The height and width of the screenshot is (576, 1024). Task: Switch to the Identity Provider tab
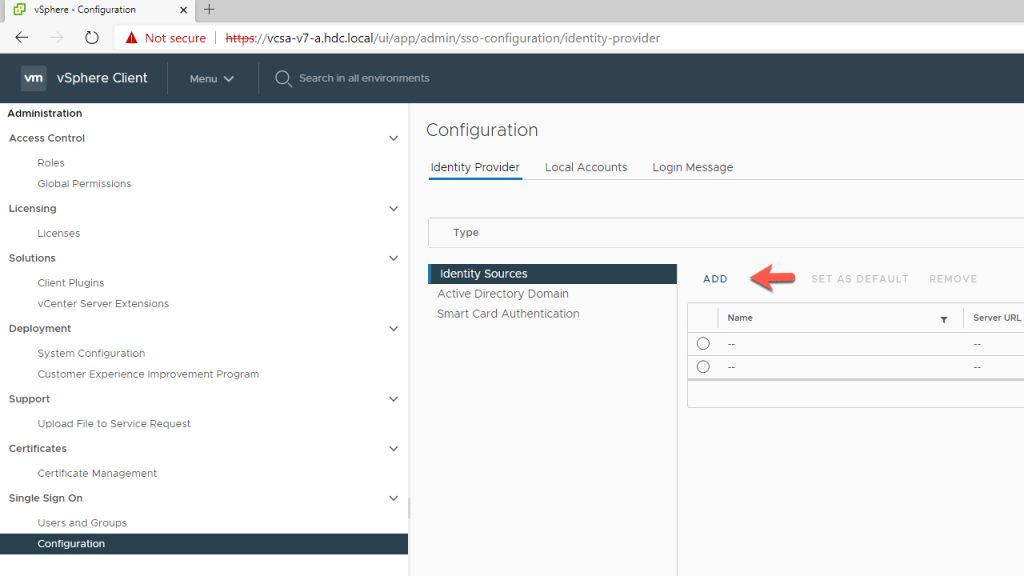475,167
